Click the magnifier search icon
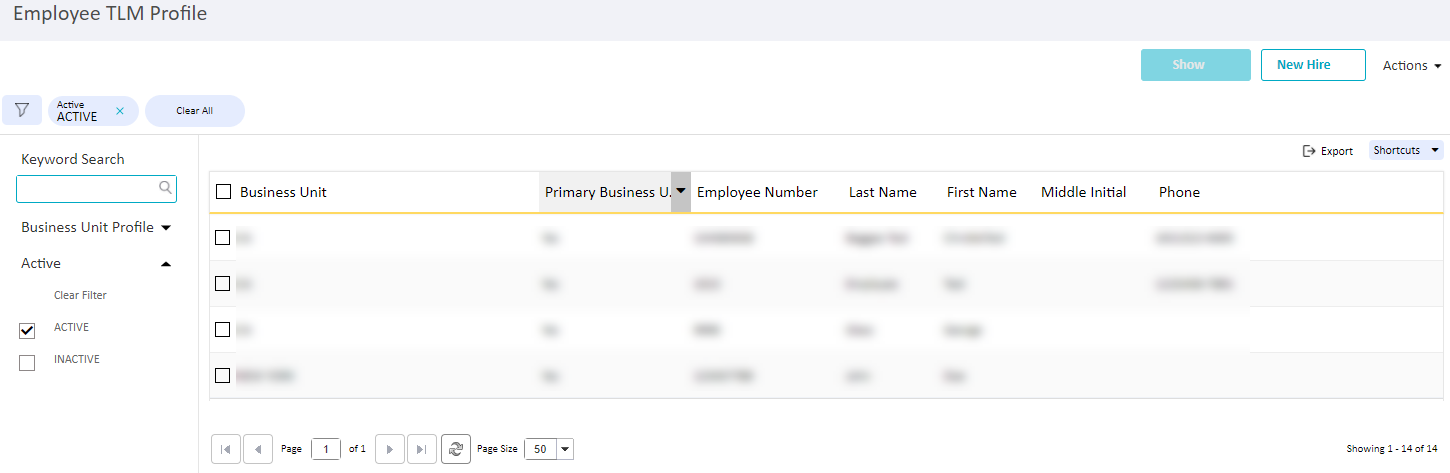The image size is (1450, 473). click(x=166, y=187)
